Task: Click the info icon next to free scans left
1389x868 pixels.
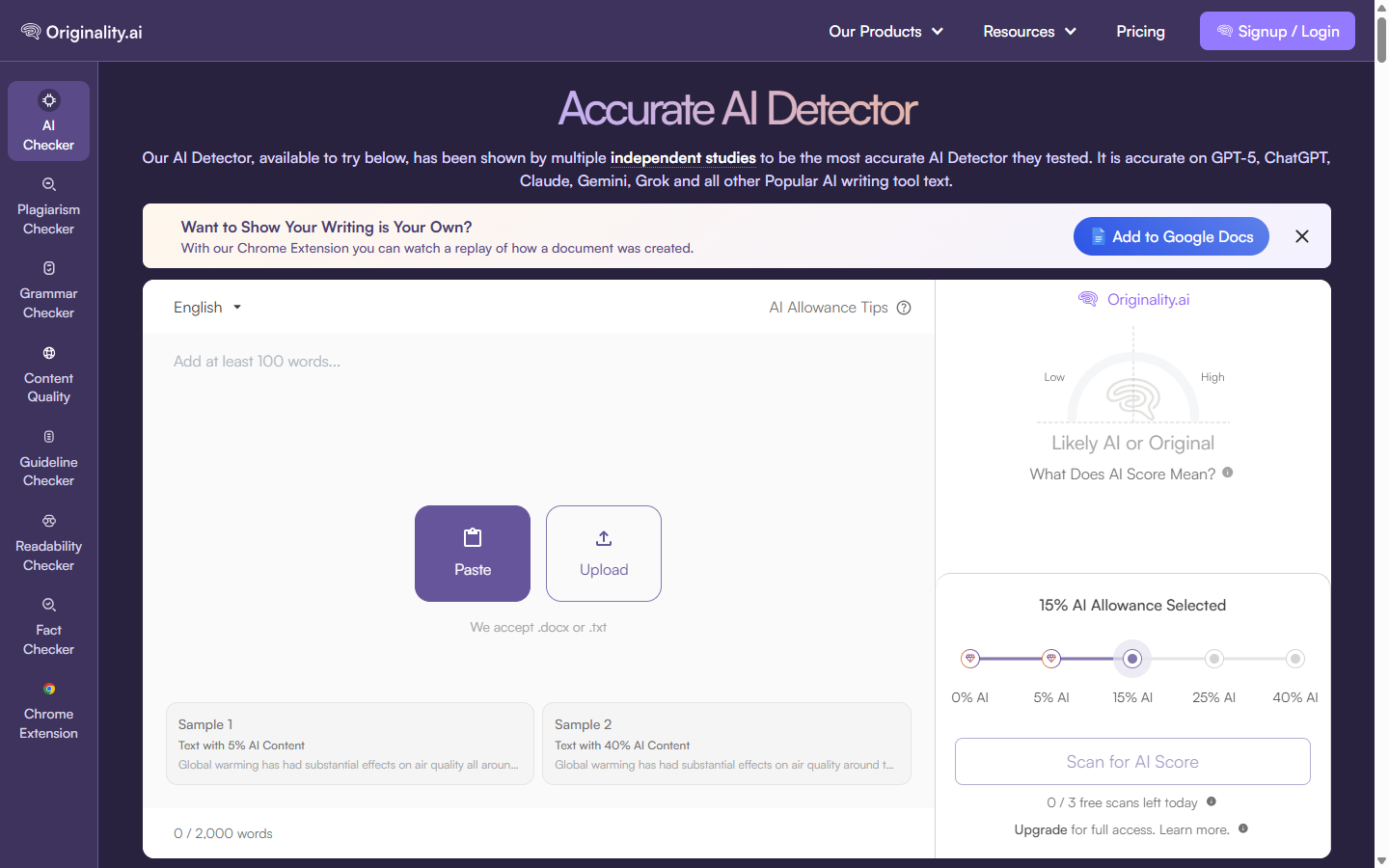Action: point(1212,801)
